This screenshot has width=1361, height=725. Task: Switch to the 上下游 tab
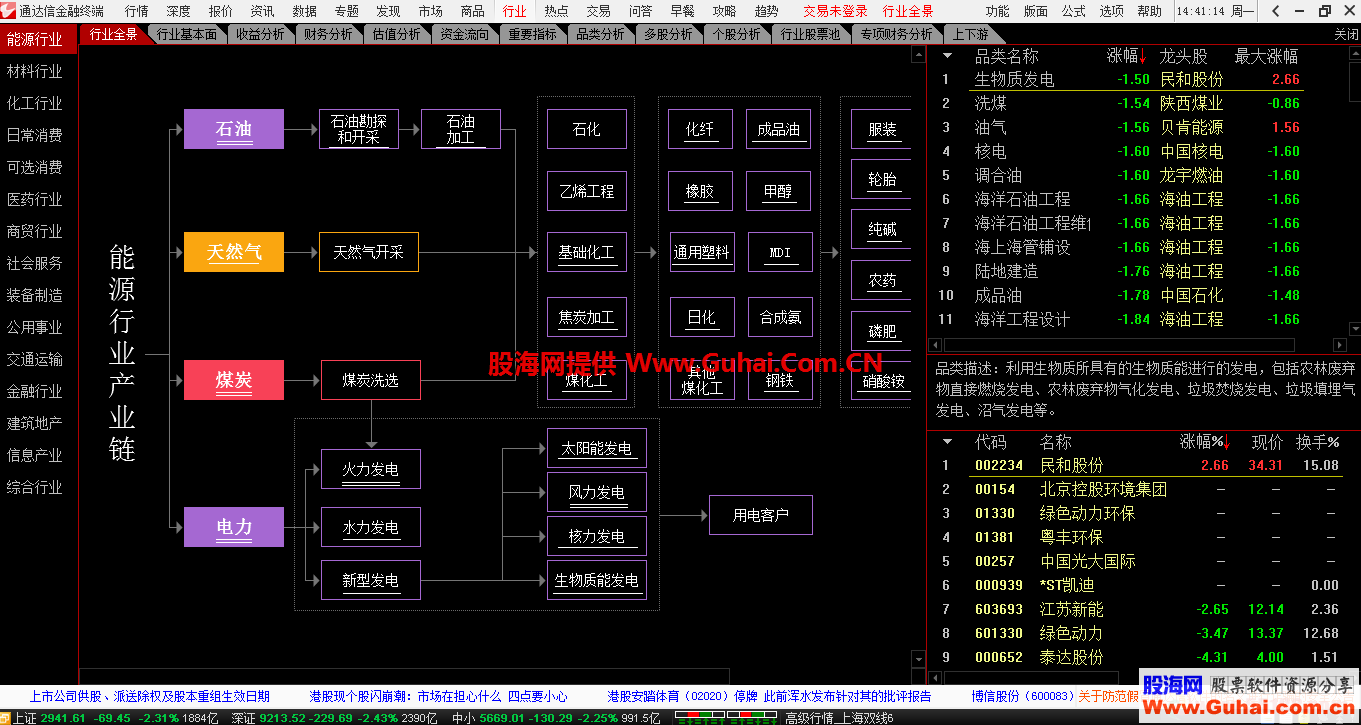point(970,34)
